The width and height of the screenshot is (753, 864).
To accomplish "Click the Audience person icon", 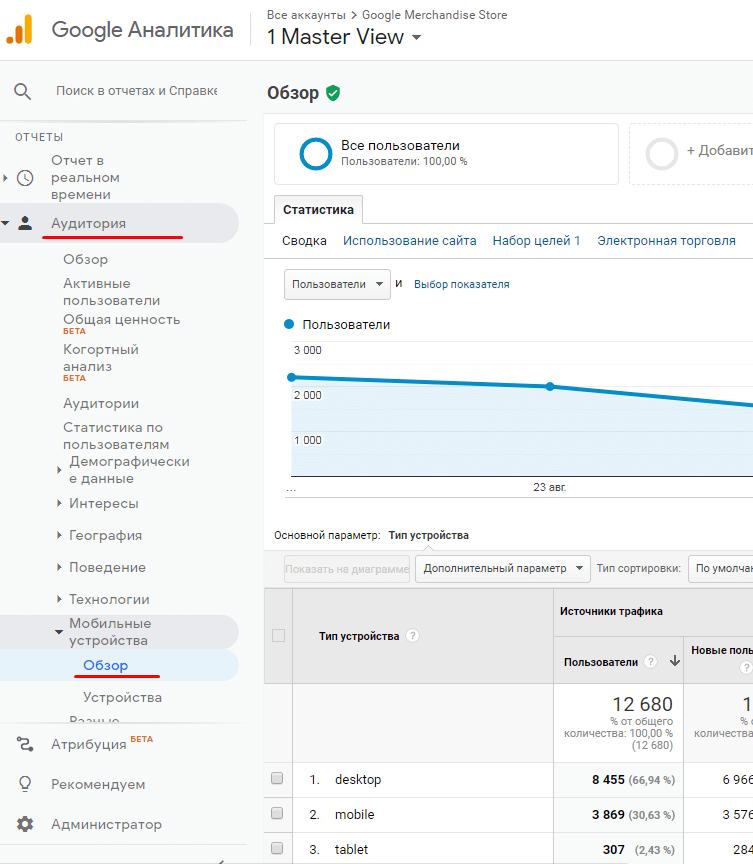I will (25, 223).
